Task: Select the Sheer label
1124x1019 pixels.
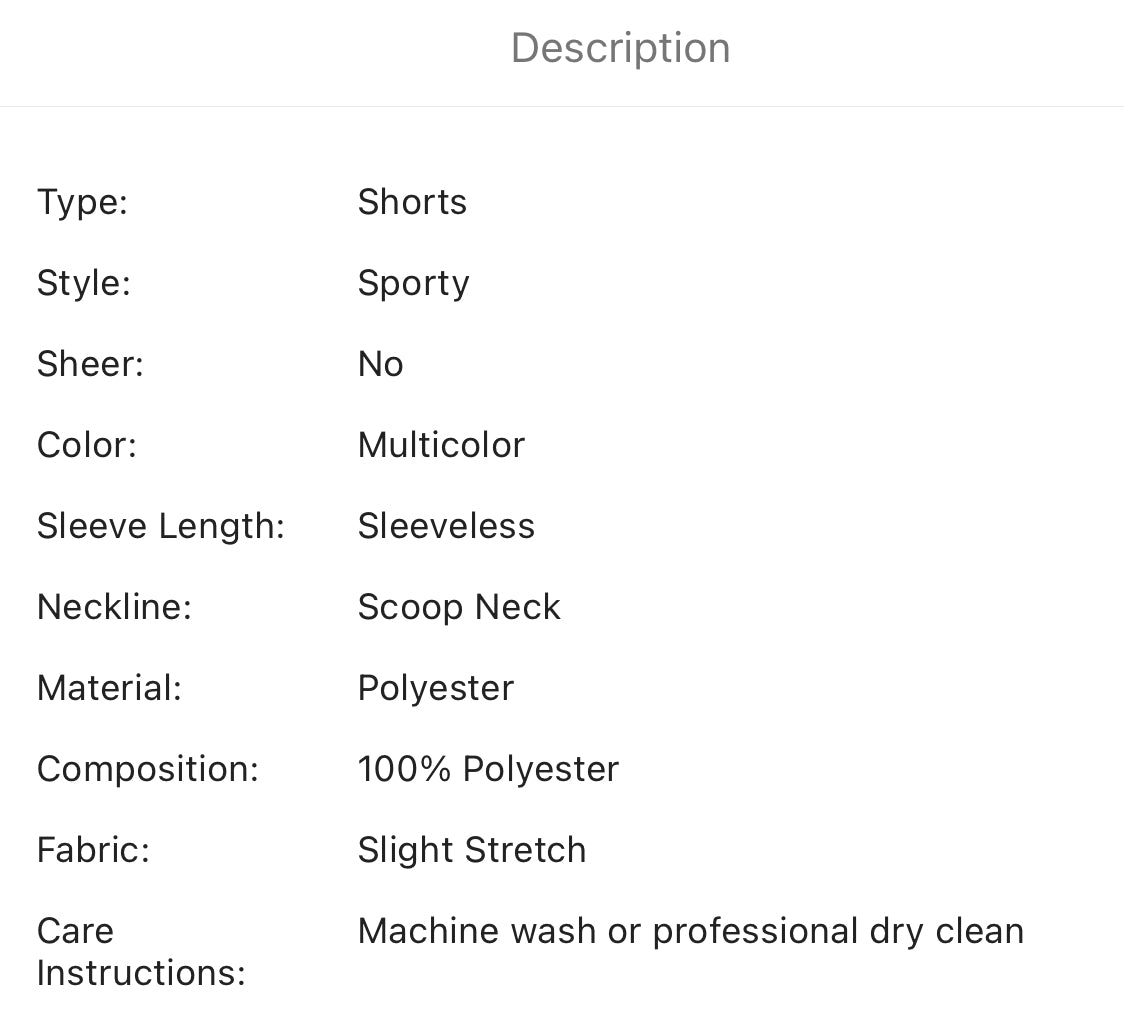Action: point(90,364)
